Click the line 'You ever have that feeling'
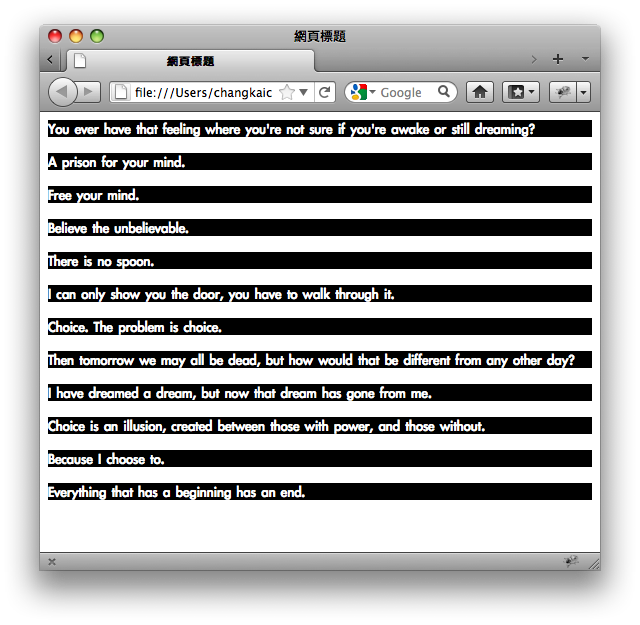Screen dimensions: 640x625 tap(320, 129)
